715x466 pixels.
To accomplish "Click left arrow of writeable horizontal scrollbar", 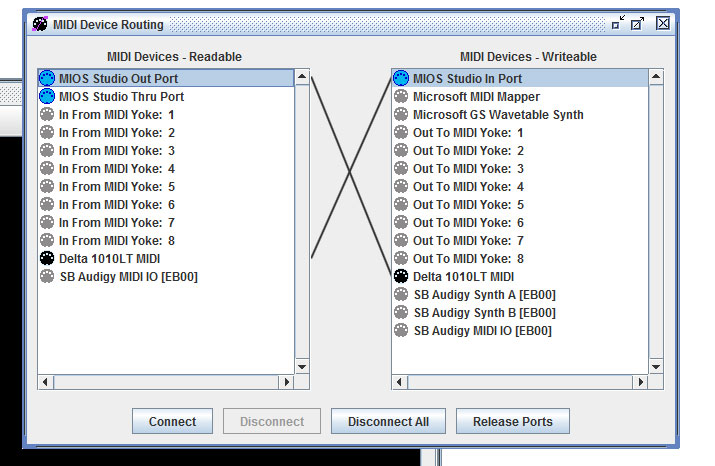I will tap(399, 382).
